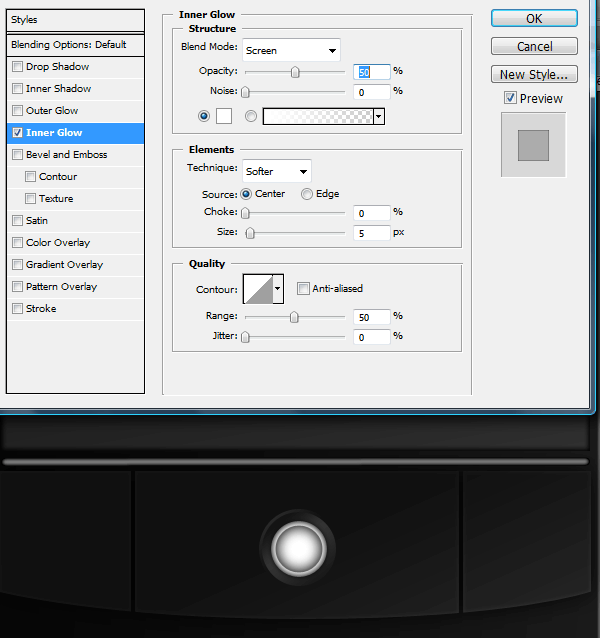
Task: Open the gradient picker dropdown arrow
Action: coord(379,117)
